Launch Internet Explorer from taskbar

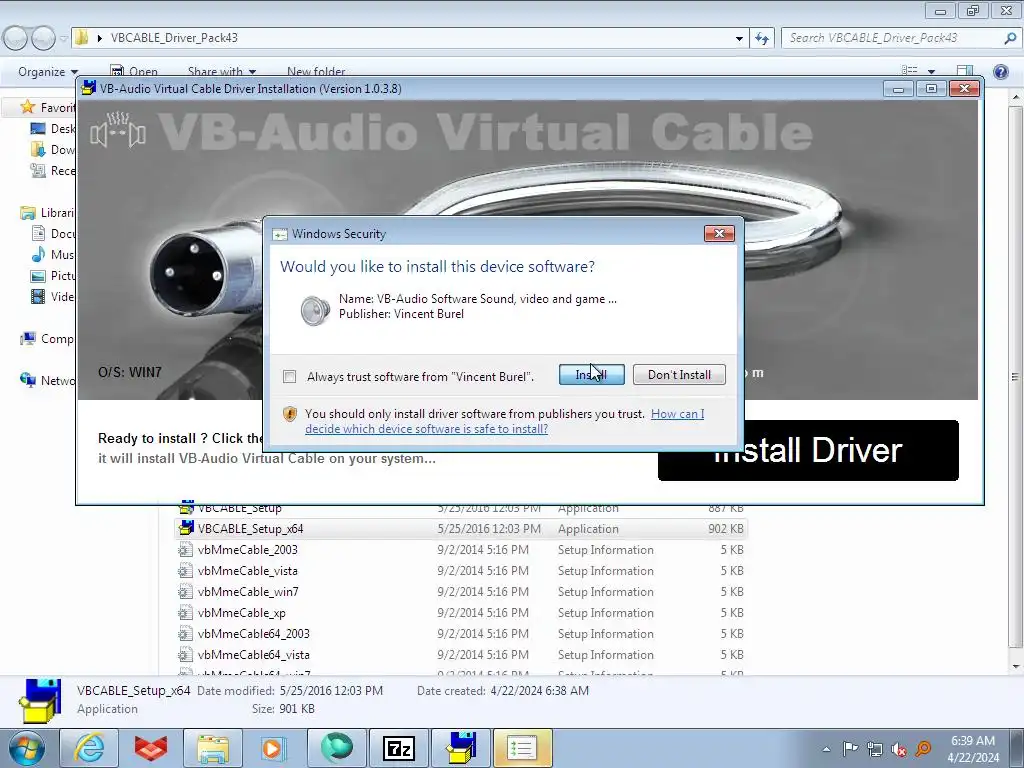(x=89, y=748)
